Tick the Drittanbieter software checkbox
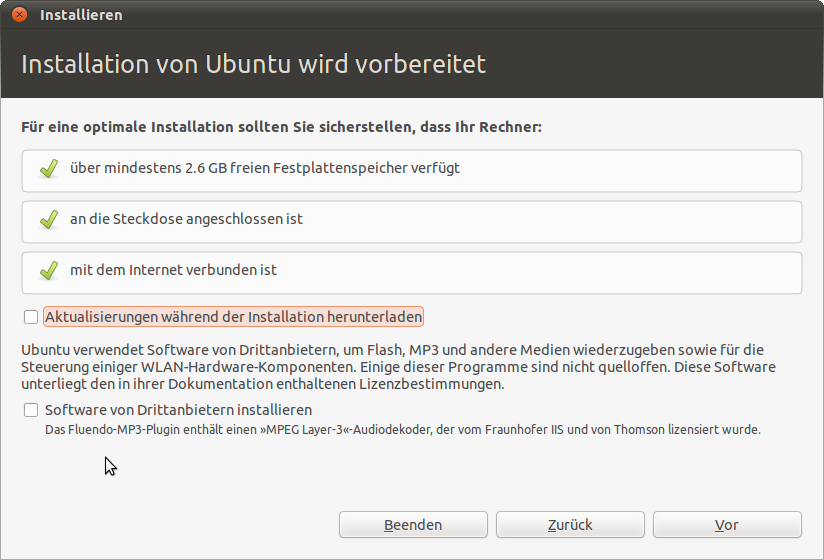The width and height of the screenshot is (824, 560). coord(31,410)
